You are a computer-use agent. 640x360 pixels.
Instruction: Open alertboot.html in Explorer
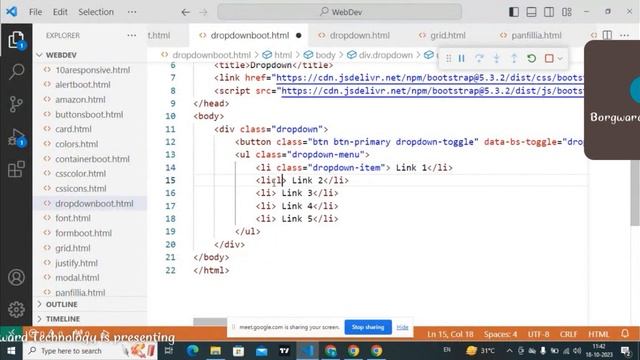pos(83,84)
